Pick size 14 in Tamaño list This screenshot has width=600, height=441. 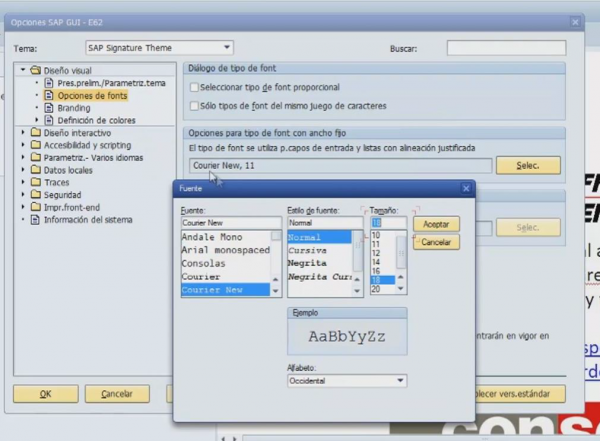[383, 262]
